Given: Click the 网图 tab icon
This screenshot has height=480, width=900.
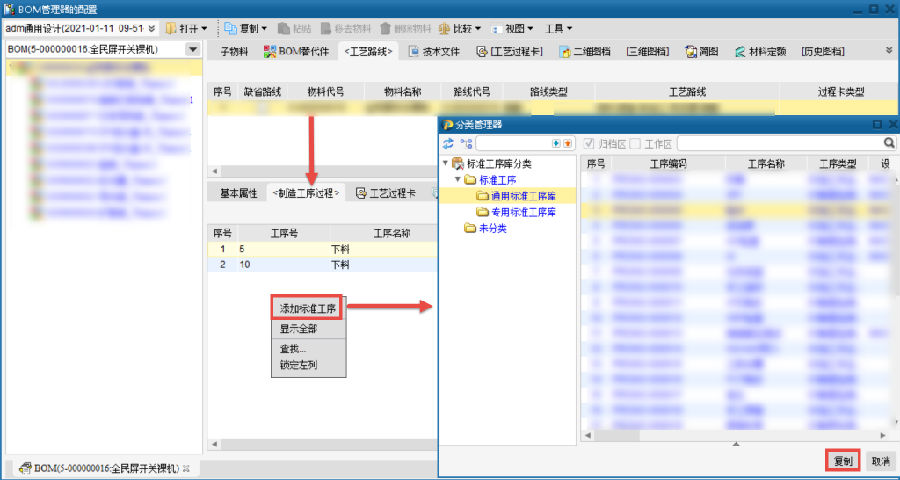Looking at the screenshot, I should pos(691,51).
